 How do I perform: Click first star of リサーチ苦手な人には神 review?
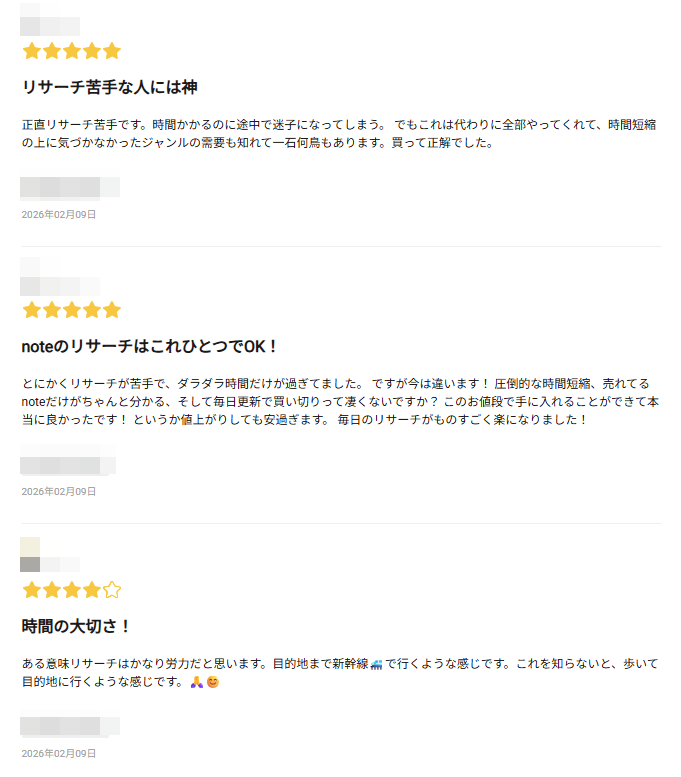[x=31, y=51]
